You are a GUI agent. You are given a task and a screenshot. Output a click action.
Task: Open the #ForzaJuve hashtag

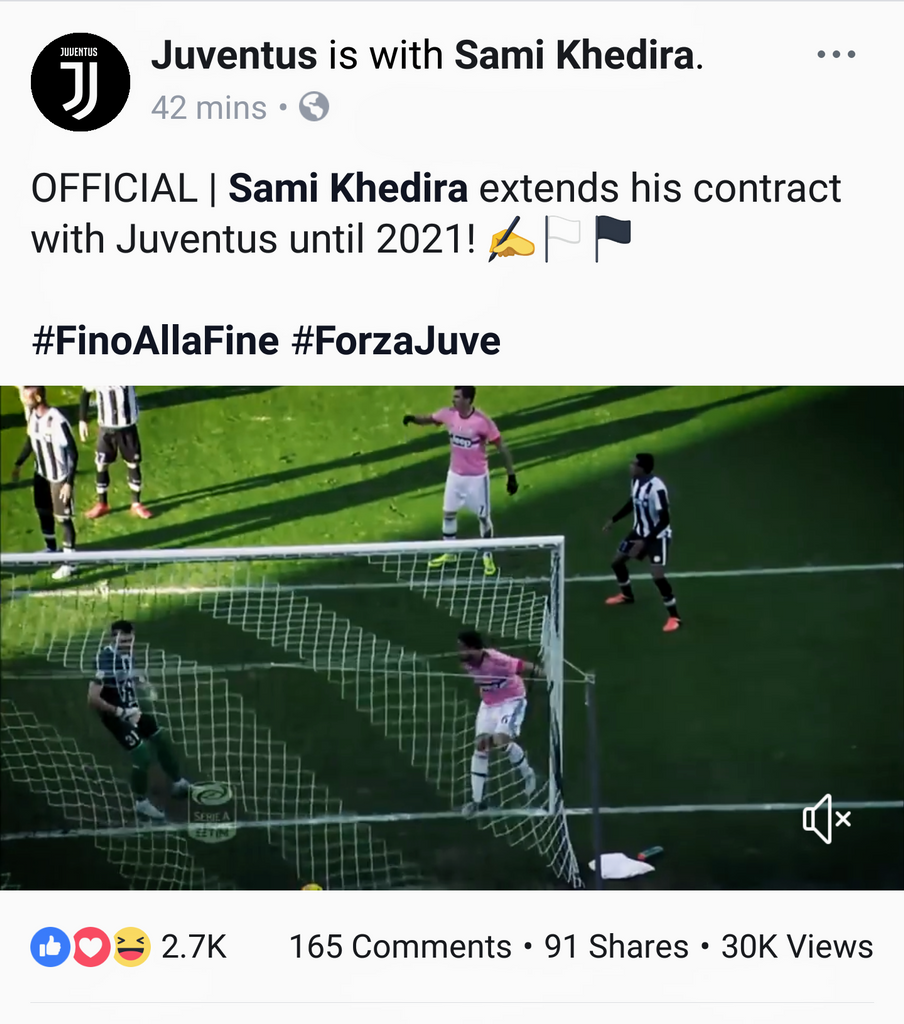(396, 341)
